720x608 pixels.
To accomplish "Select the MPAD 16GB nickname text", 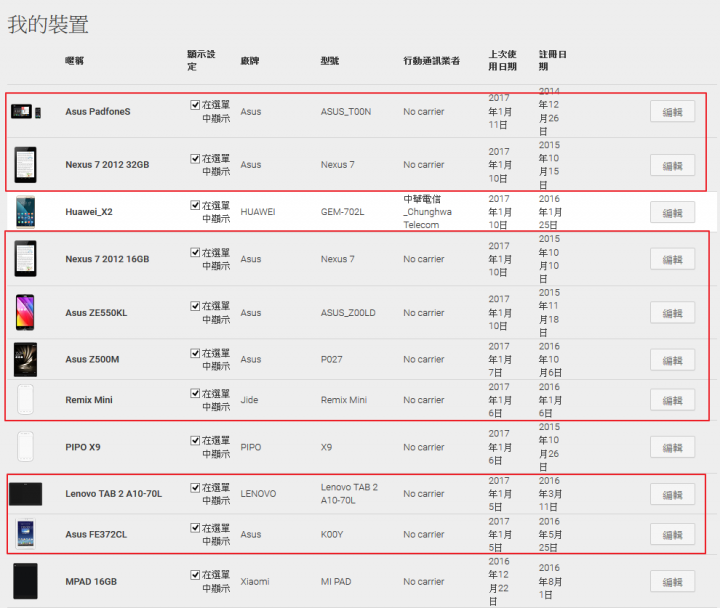I will pyautogui.click(x=91, y=582).
